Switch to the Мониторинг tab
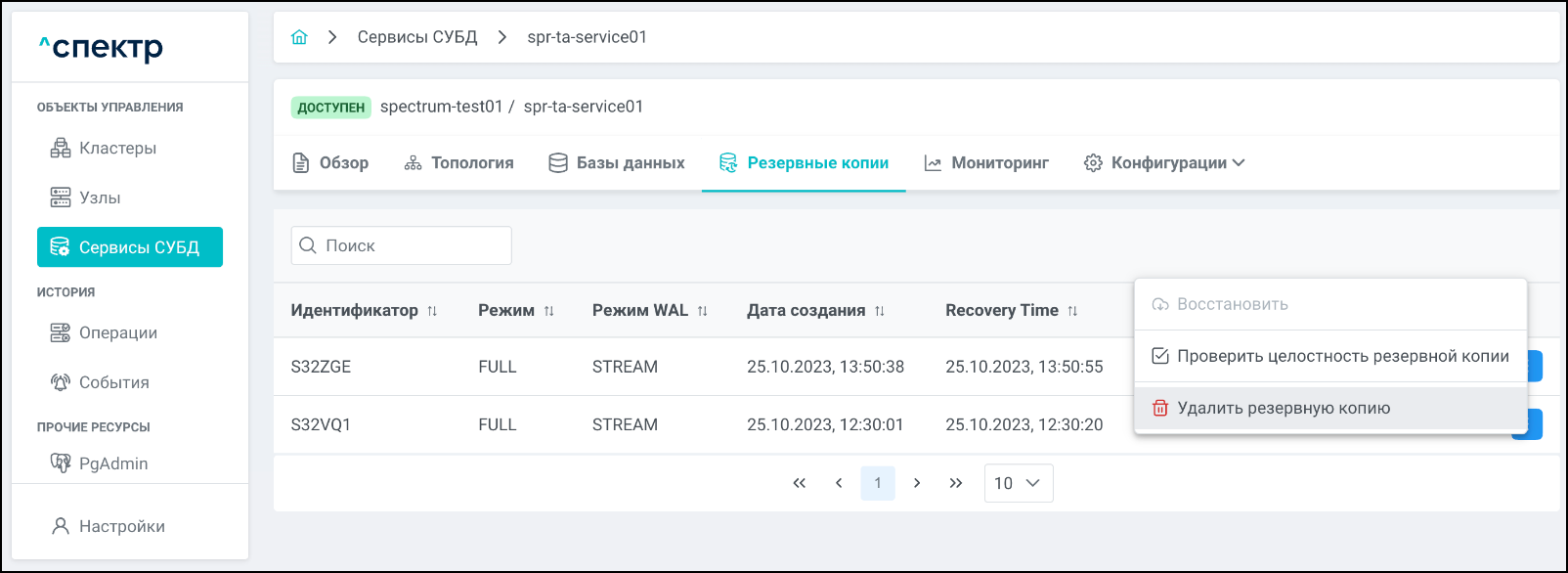1568x573 pixels. (986, 163)
